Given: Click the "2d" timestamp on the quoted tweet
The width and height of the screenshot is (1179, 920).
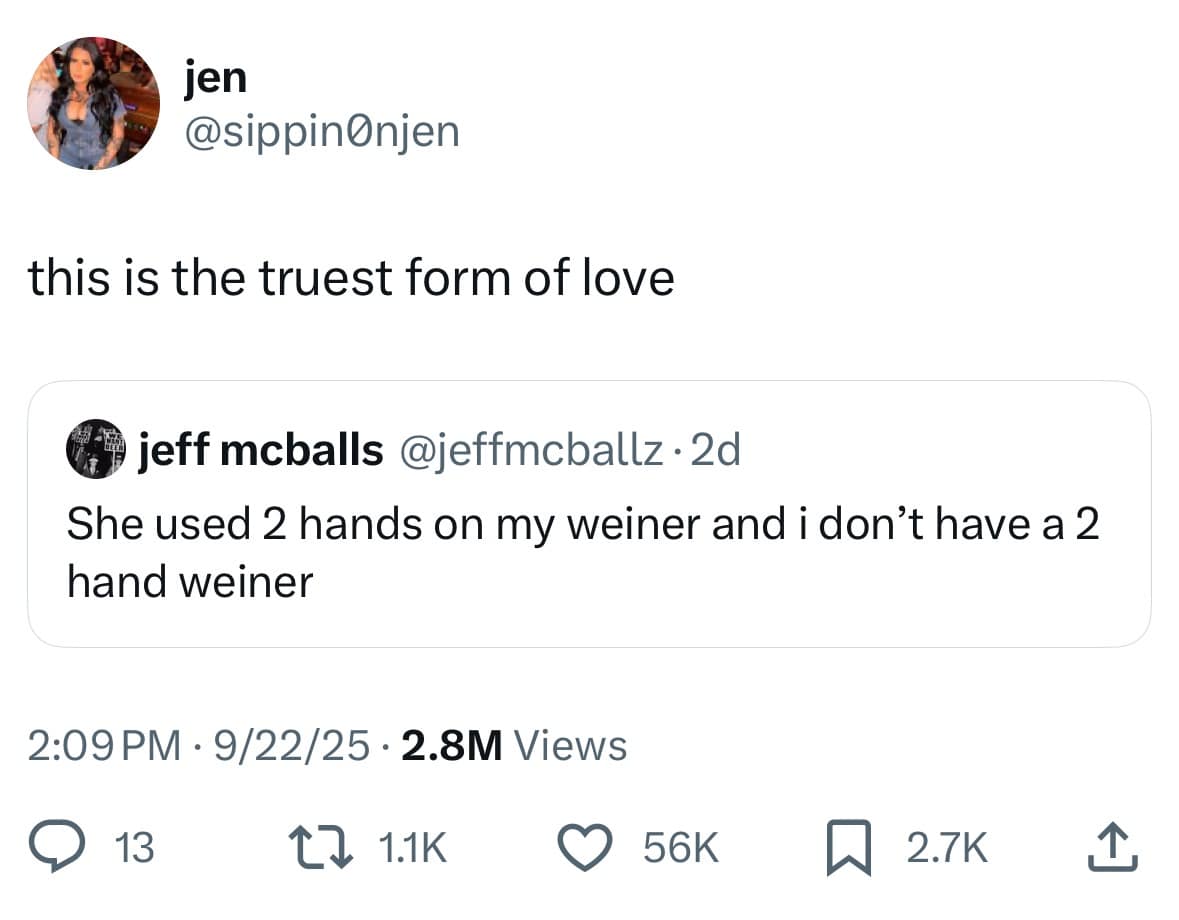Looking at the screenshot, I should 716,451.
